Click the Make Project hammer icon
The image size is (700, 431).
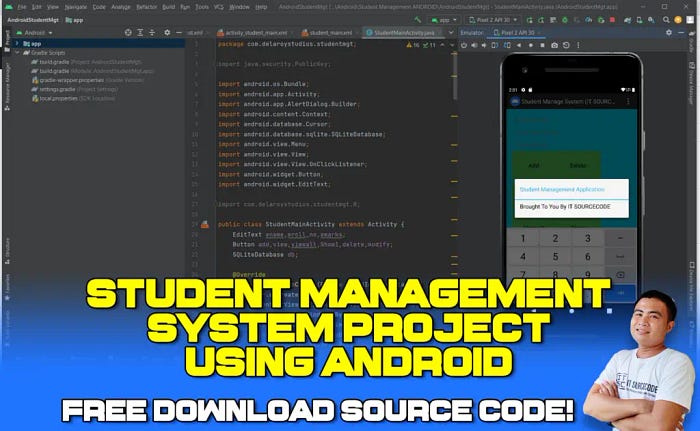coord(418,20)
